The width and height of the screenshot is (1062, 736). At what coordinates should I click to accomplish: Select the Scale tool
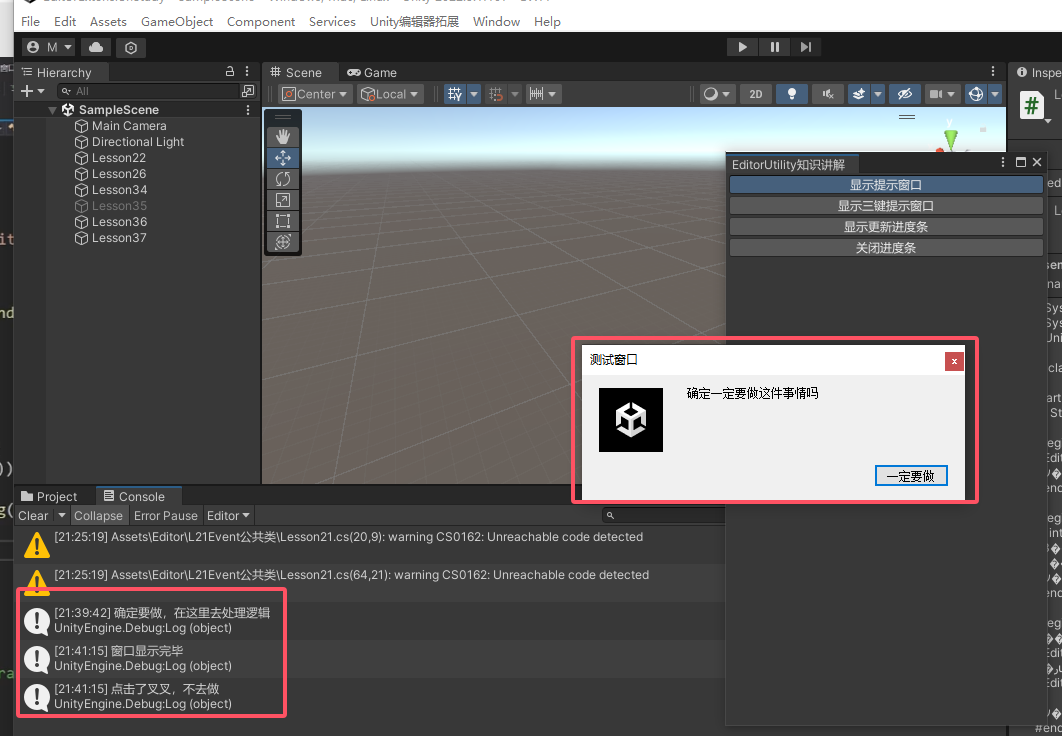(x=283, y=200)
